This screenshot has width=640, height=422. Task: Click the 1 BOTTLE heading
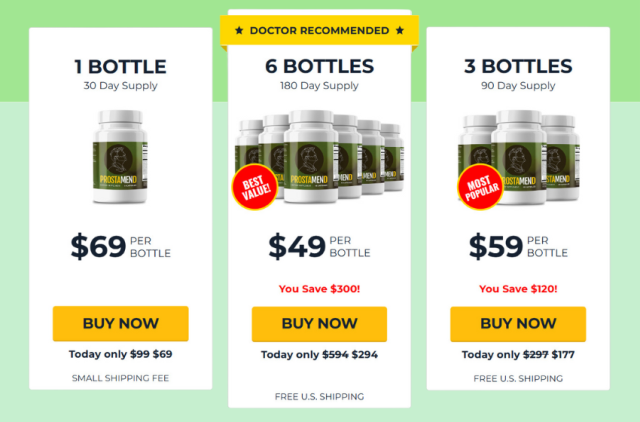(x=120, y=67)
